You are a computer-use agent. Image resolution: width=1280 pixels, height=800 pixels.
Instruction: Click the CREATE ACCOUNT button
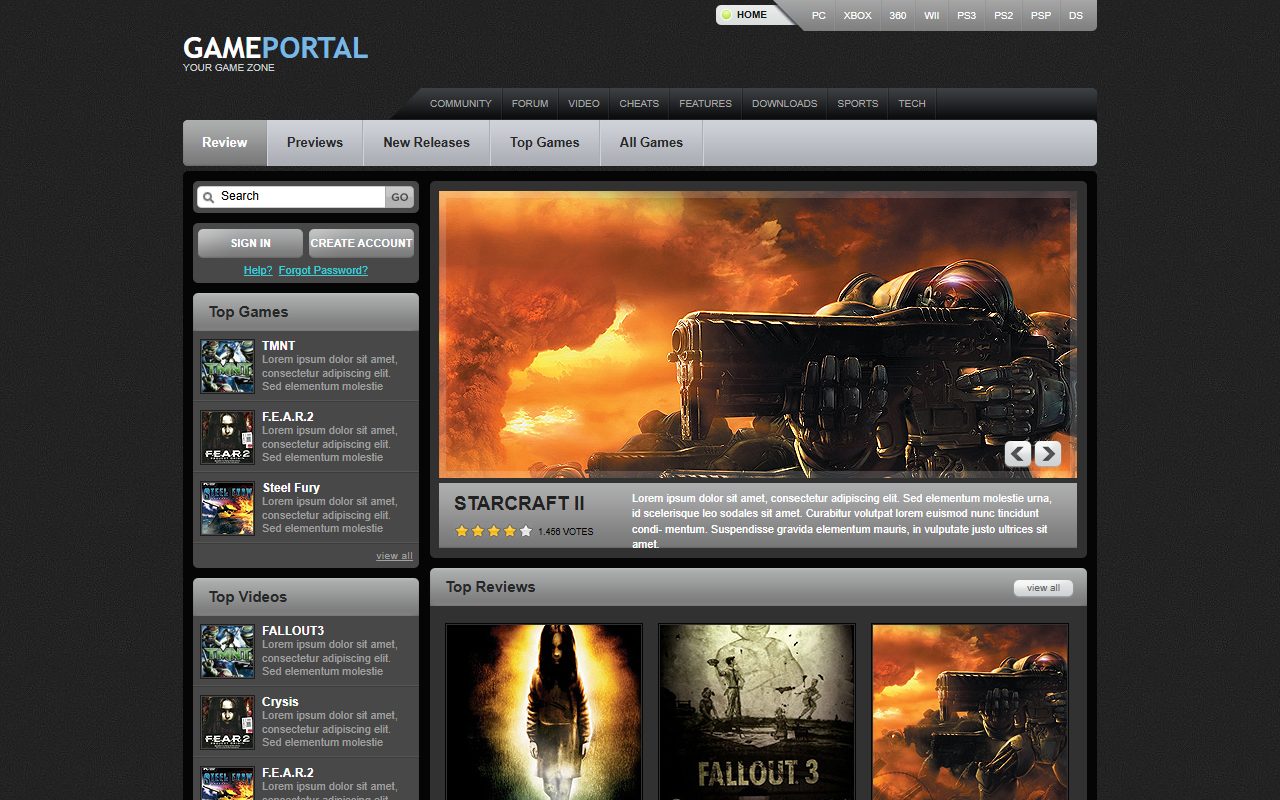pyautogui.click(x=361, y=243)
